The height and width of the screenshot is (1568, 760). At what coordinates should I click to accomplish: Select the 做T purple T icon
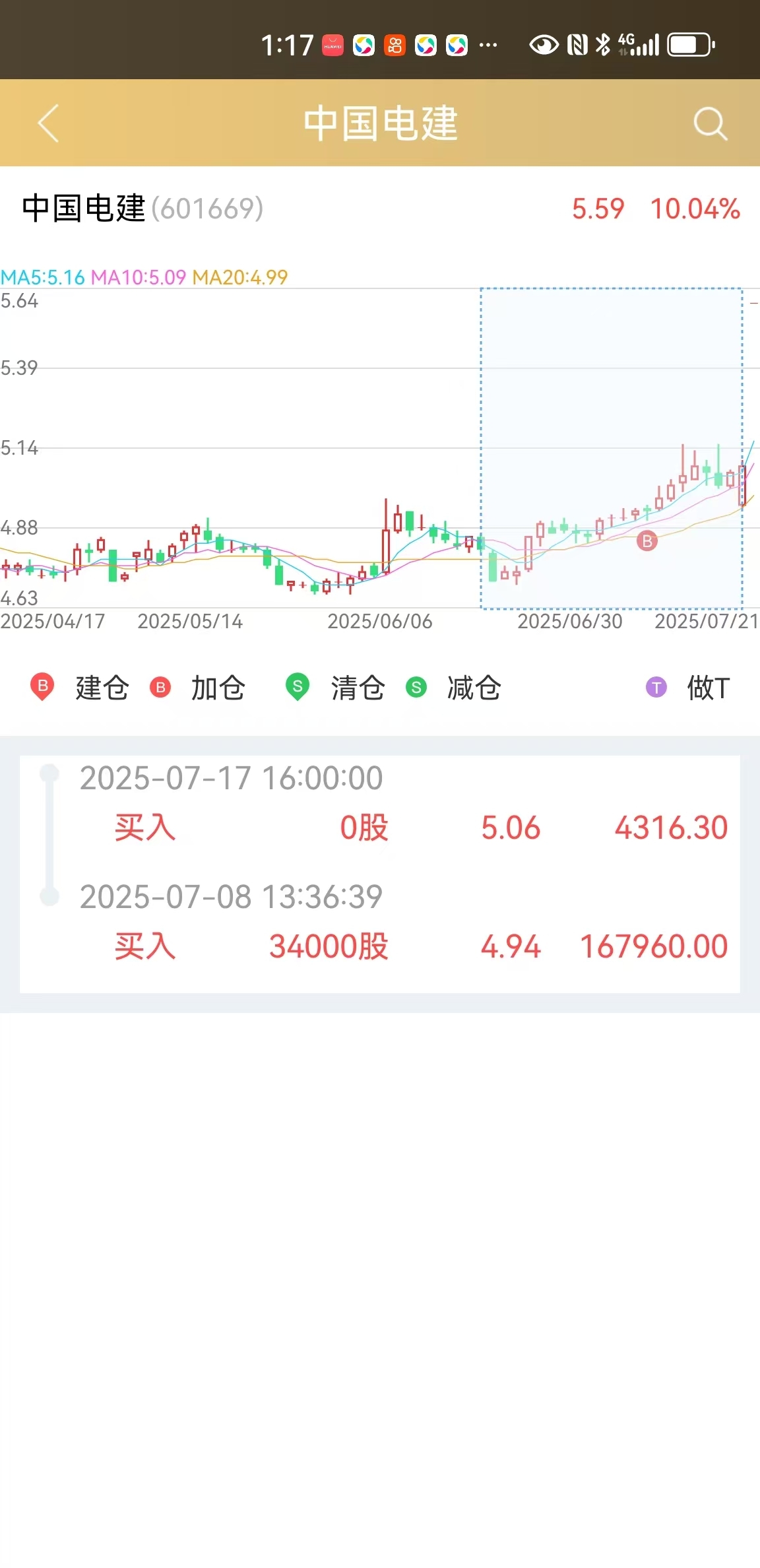click(x=656, y=687)
